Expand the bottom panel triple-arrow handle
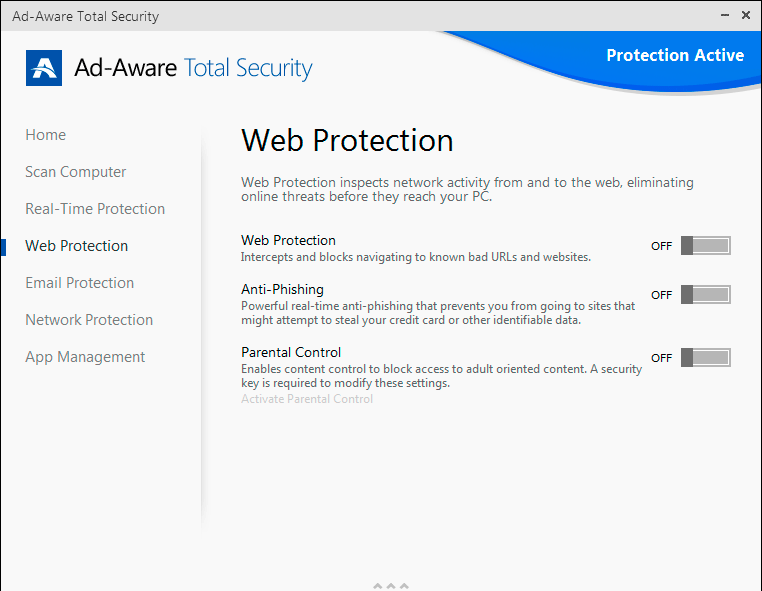Viewport: 762px width, 591px height. pyautogui.click(x=391, y=585)
